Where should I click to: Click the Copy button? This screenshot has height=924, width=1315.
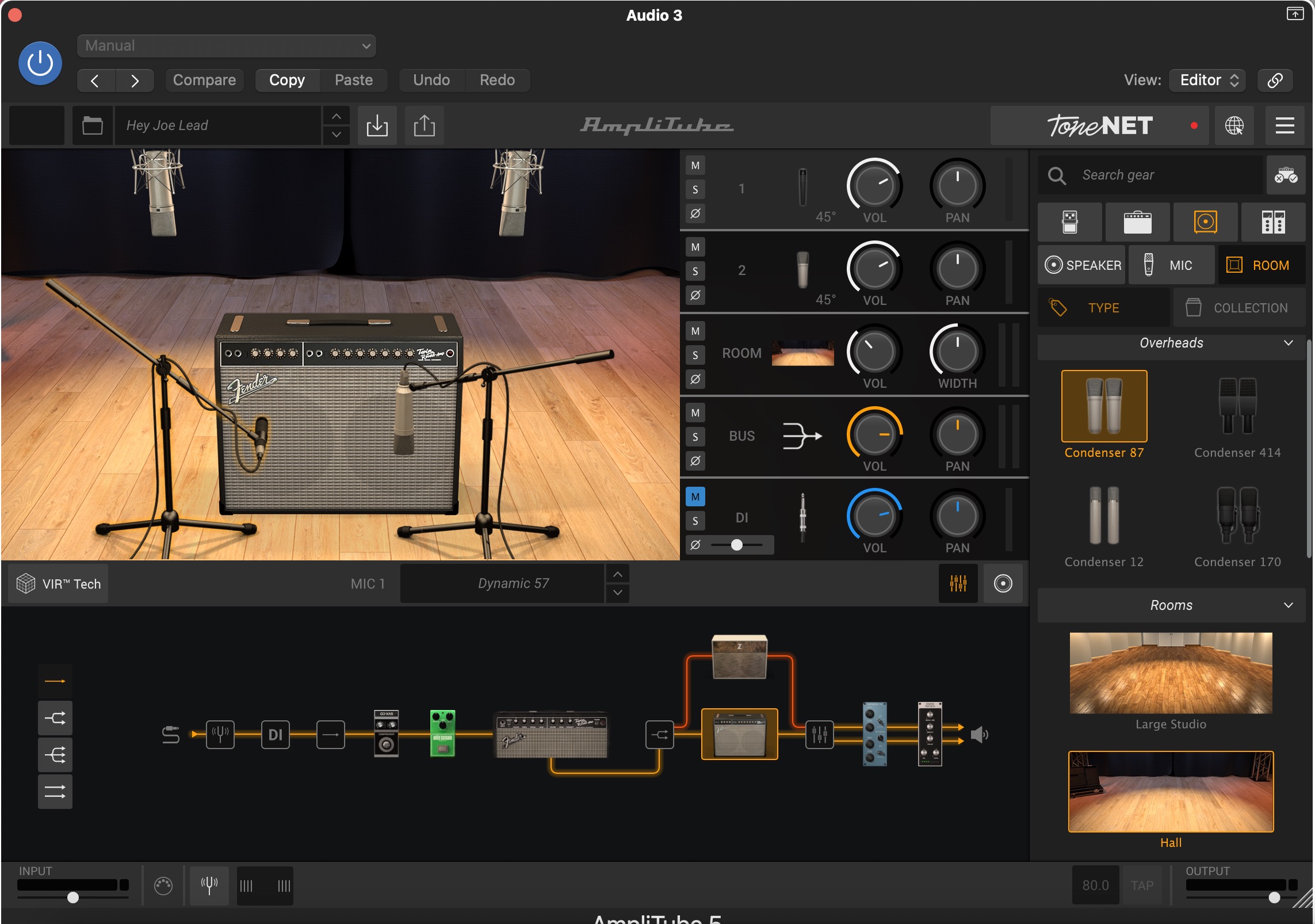point(287,80)
